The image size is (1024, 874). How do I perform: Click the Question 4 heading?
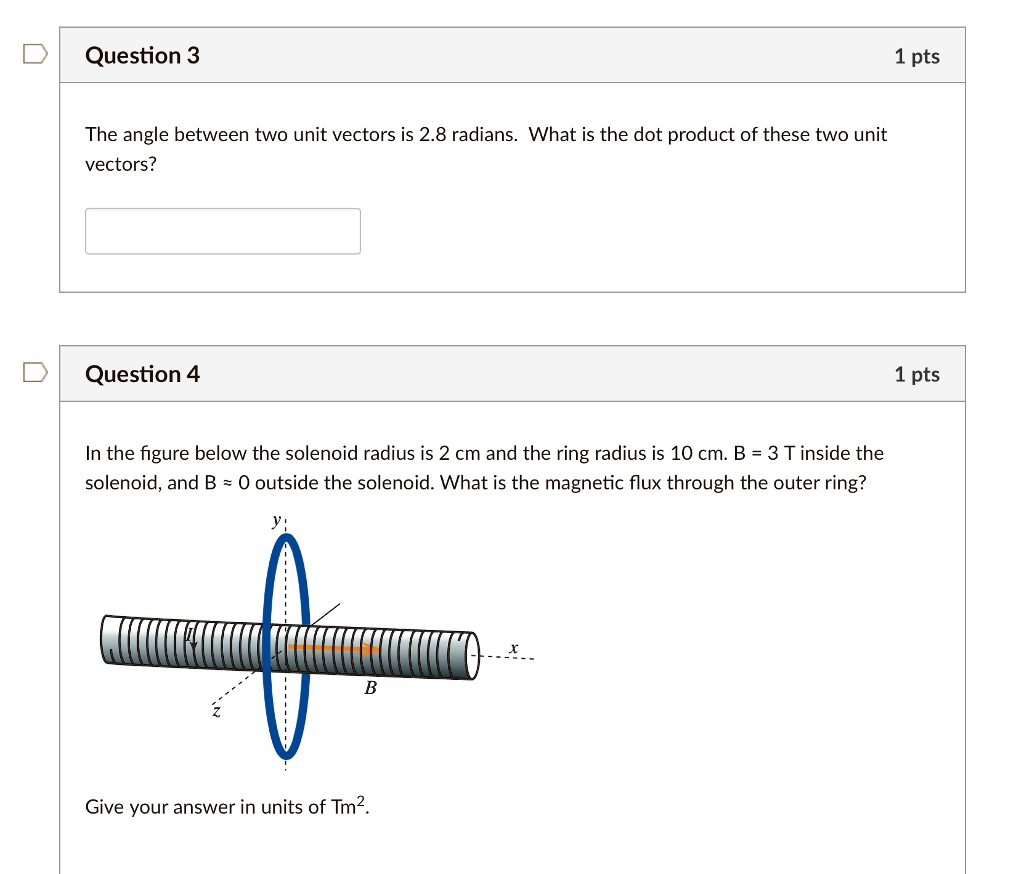pyautogui.click(x=142, y=375)
